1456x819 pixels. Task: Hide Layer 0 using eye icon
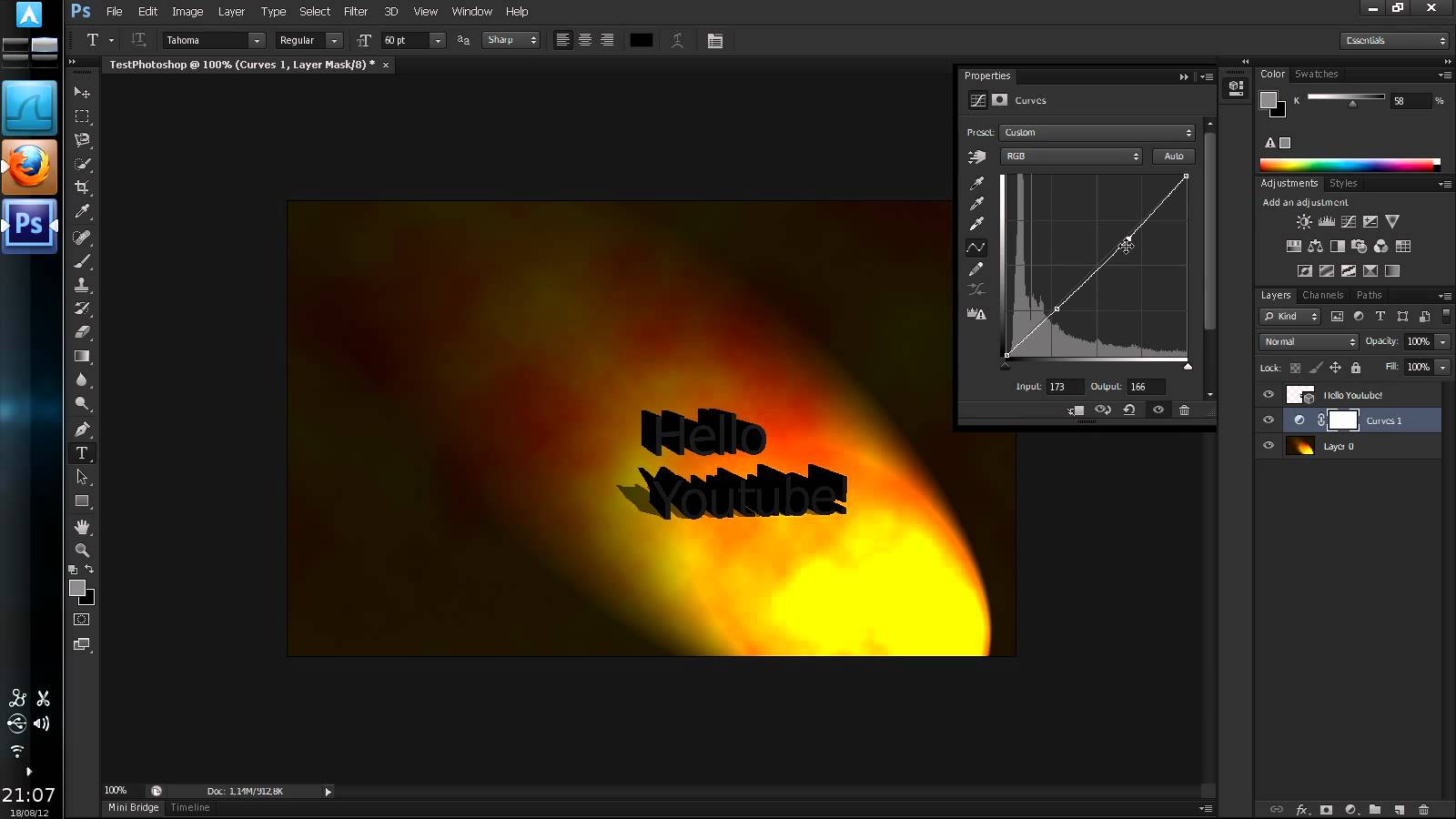[1269, 446]
